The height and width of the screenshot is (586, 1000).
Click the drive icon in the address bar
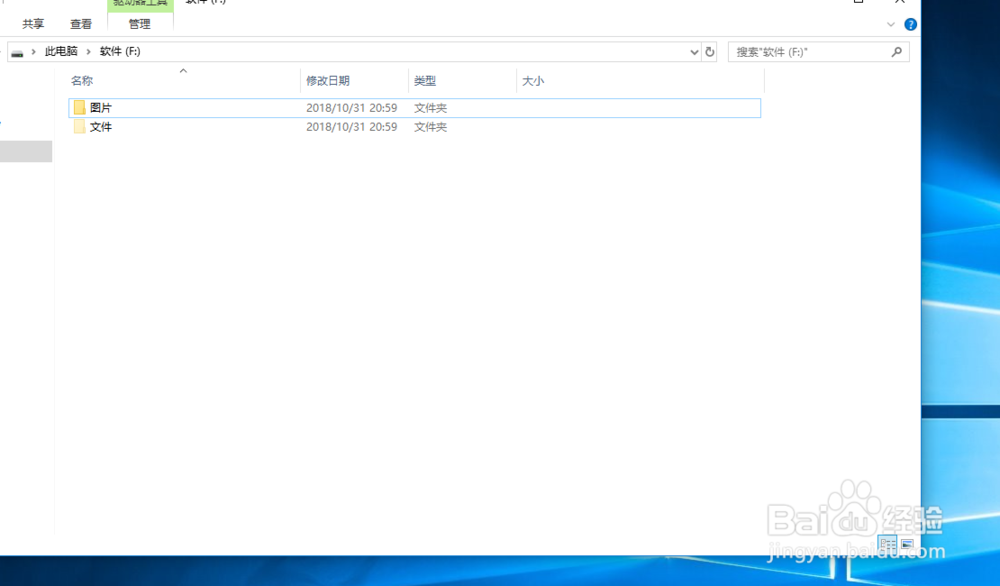tap(18, 51)
